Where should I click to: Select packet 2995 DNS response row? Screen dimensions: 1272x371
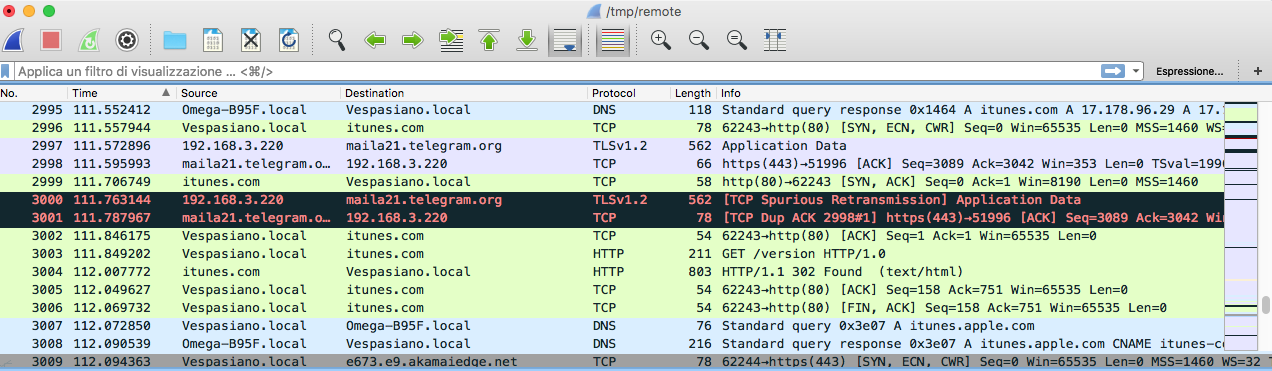[x=612, y=109]
